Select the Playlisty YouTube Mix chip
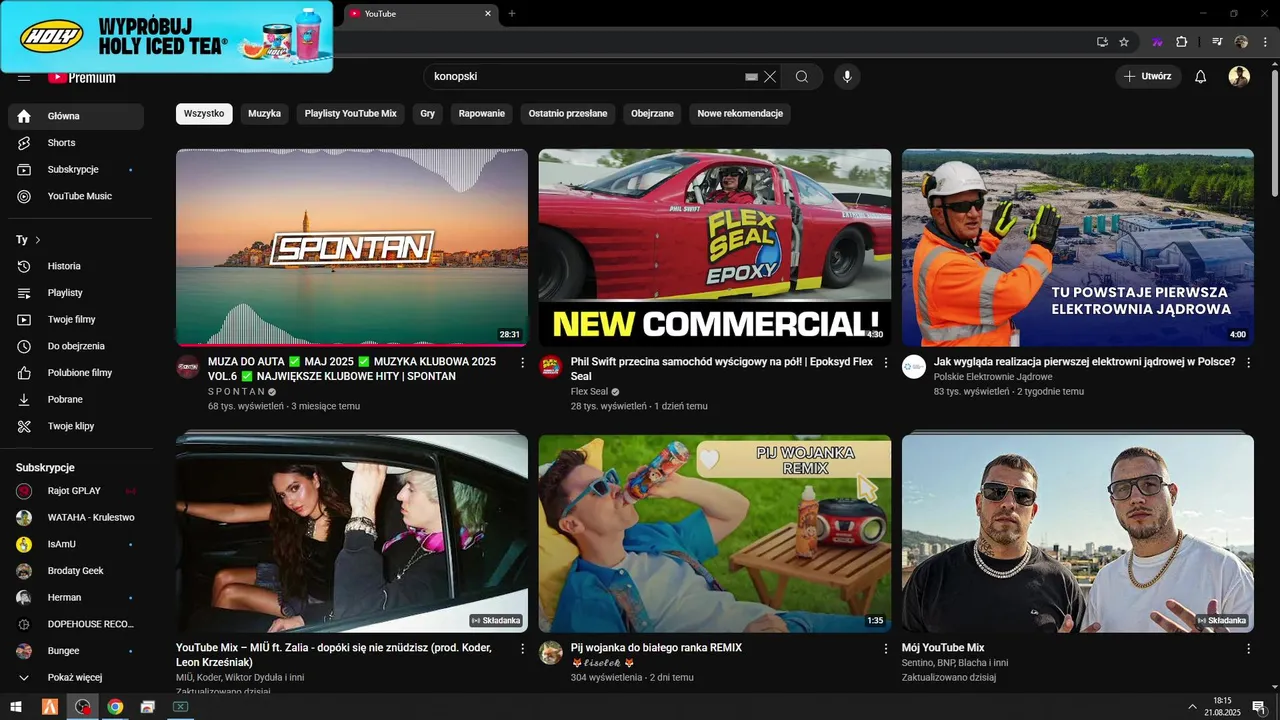The image size is (1280, 720). click(351, 114)
